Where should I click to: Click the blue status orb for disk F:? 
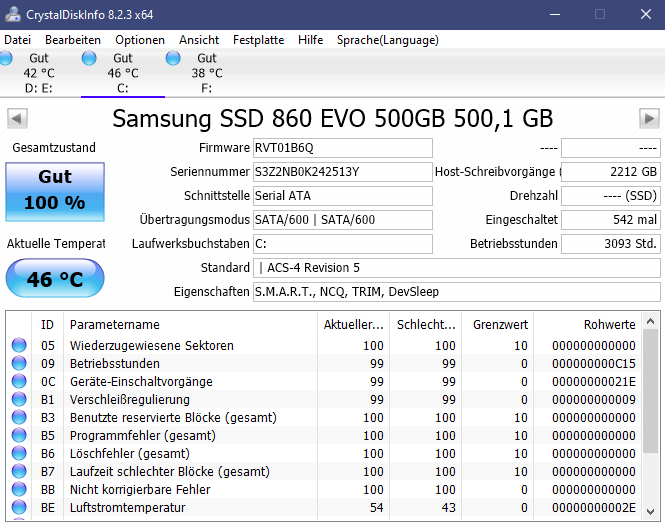click(x=173, y=58)
